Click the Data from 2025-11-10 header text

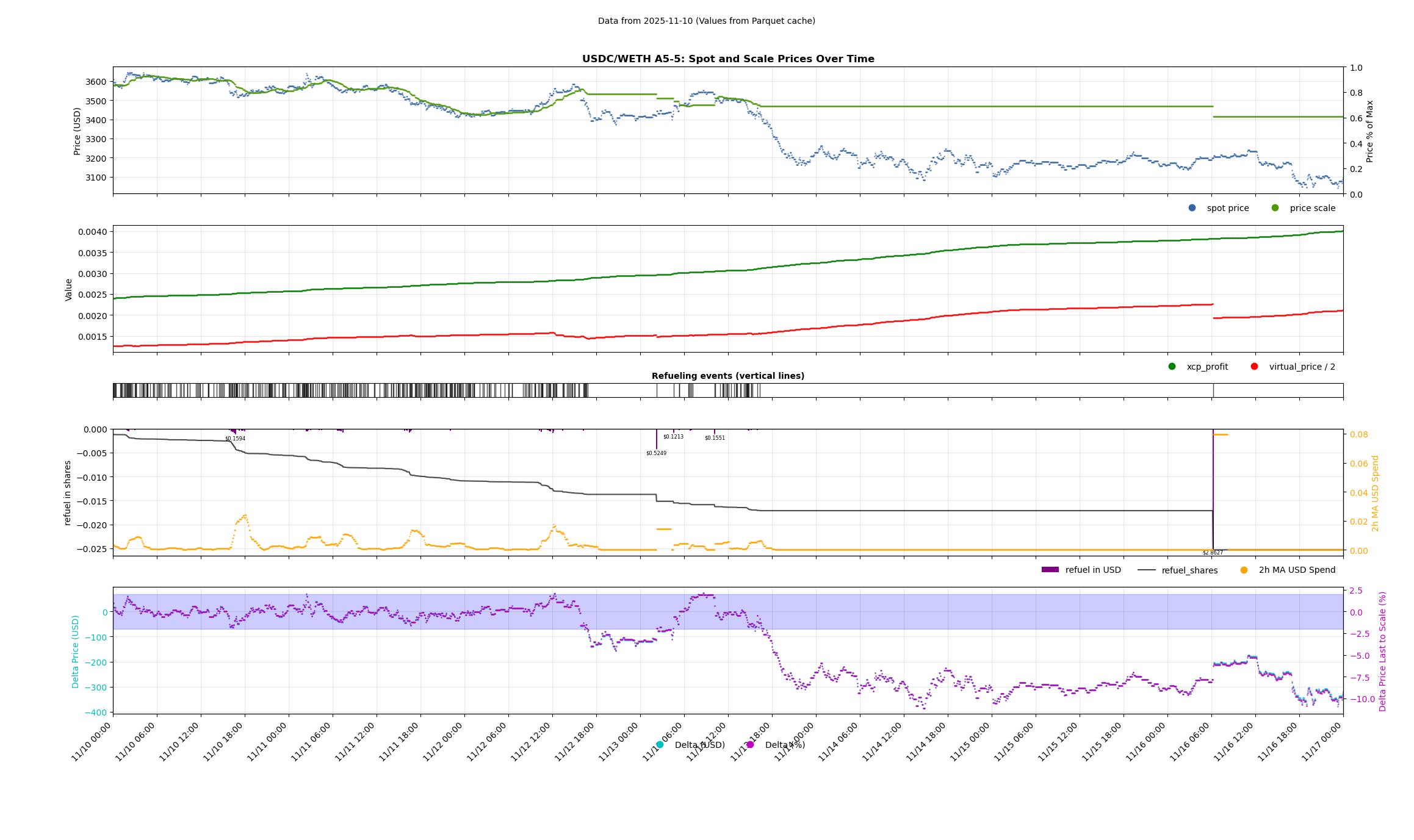point(706,21)
